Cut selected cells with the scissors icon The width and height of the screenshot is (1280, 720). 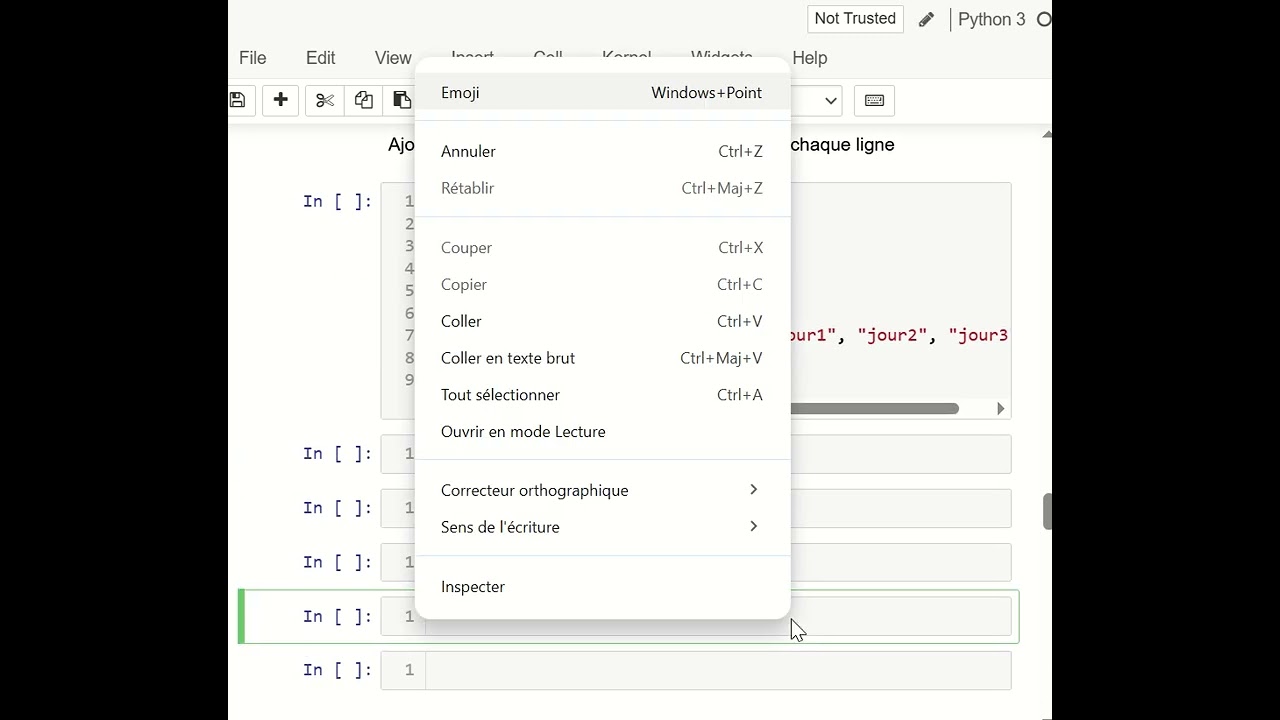coord(325,100)
